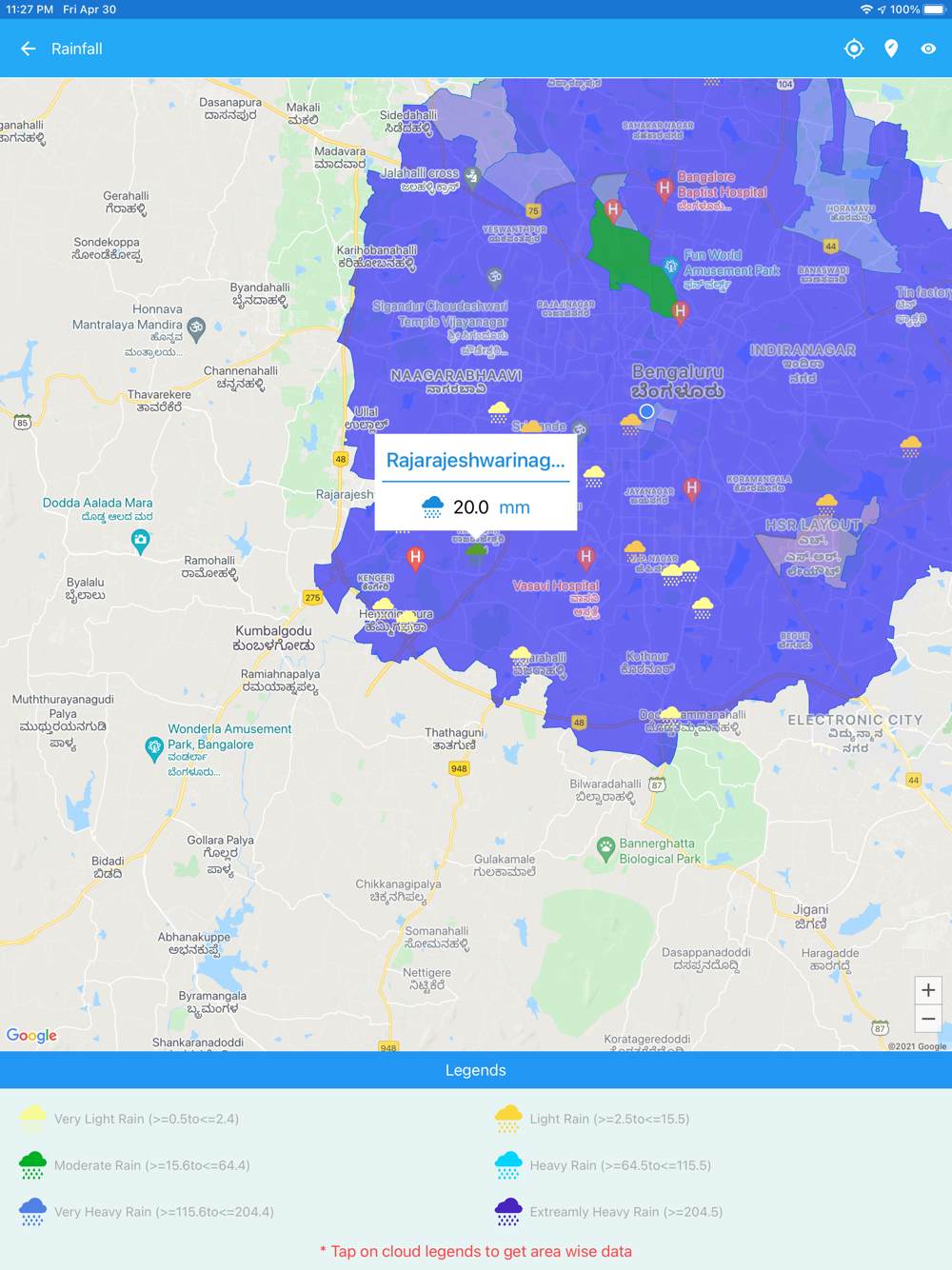Tap the orange cloud at J.P. Nagar
This screenshot has width=952, height=1270.
[x=635, y=551]
